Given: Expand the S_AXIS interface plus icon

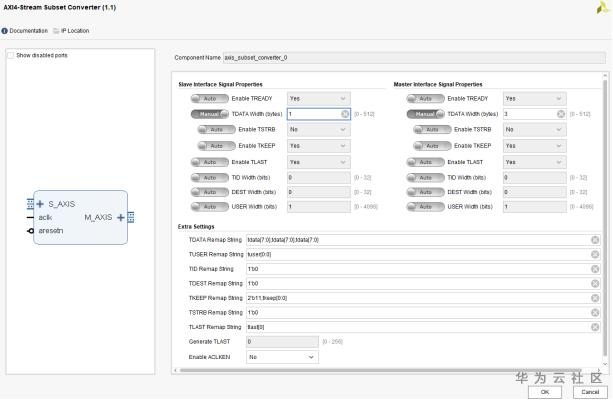Looking at the screenshot, I should pyautogui.click(x=40, y=203).
